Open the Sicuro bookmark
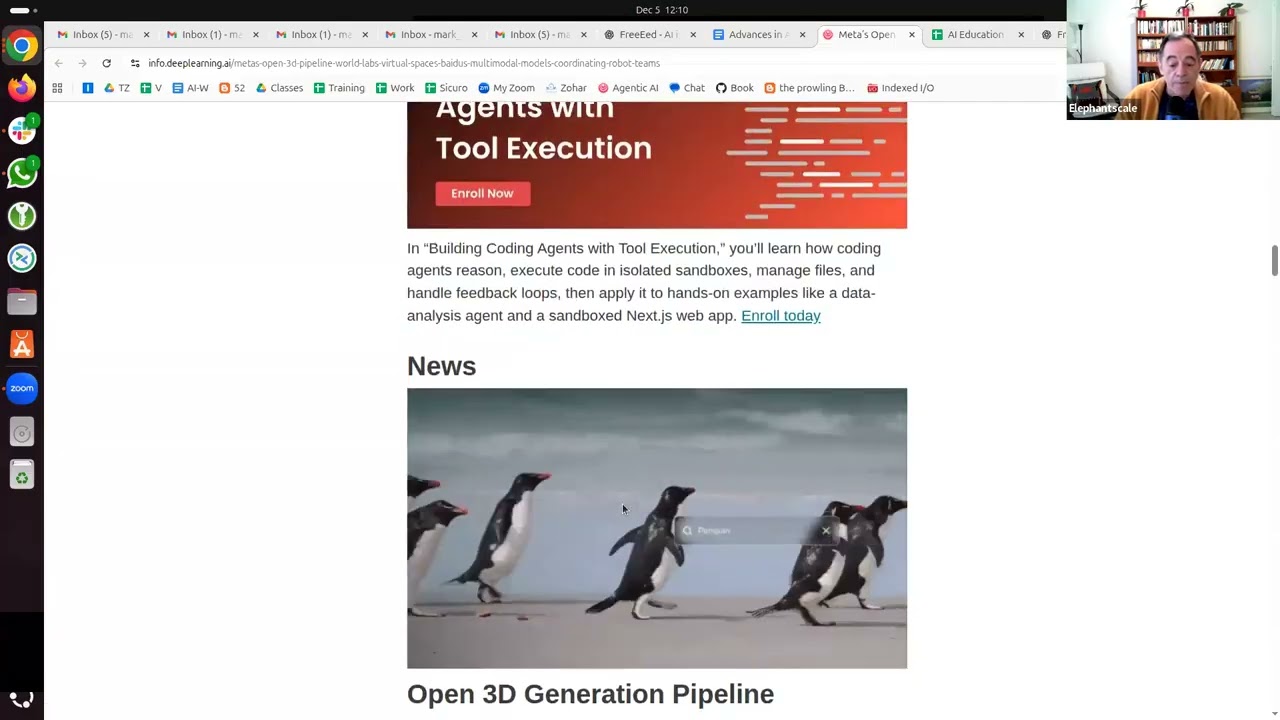Viewport: 1280px width, 720px height. pos(446,88)
